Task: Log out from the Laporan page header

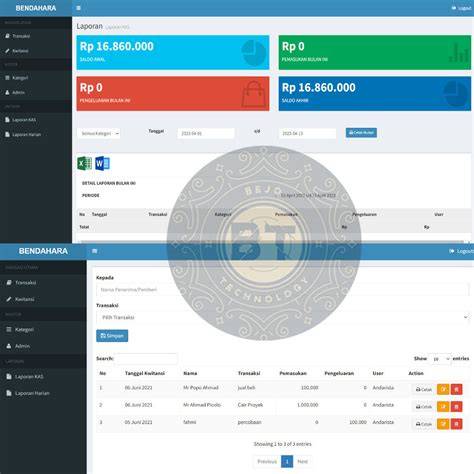Action: pos(461,8)
